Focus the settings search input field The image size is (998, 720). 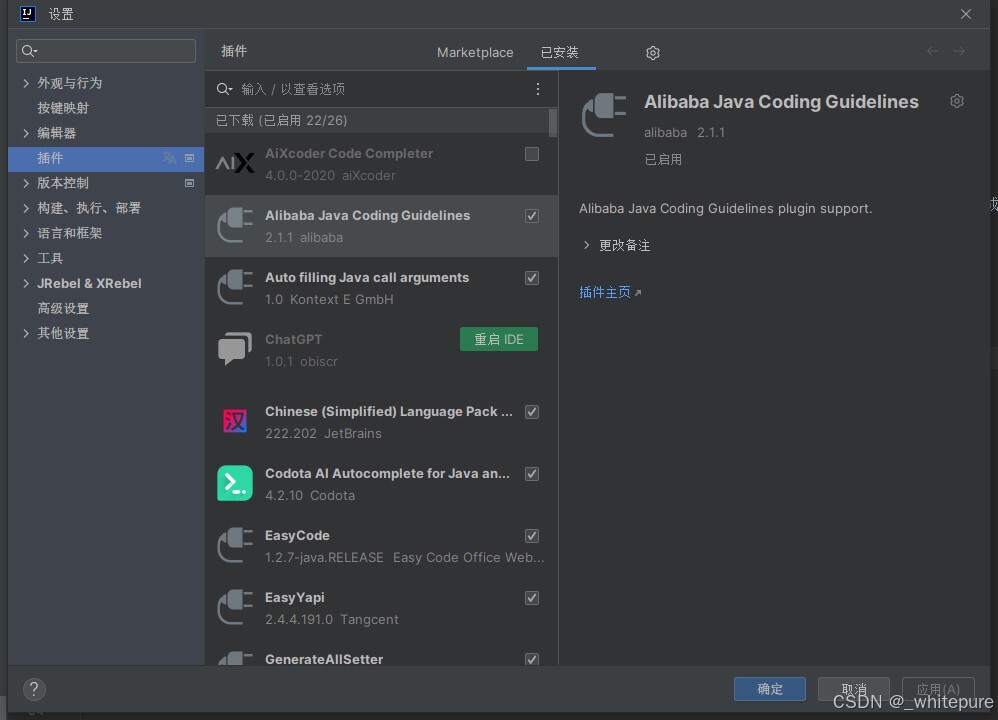(106, 51)
